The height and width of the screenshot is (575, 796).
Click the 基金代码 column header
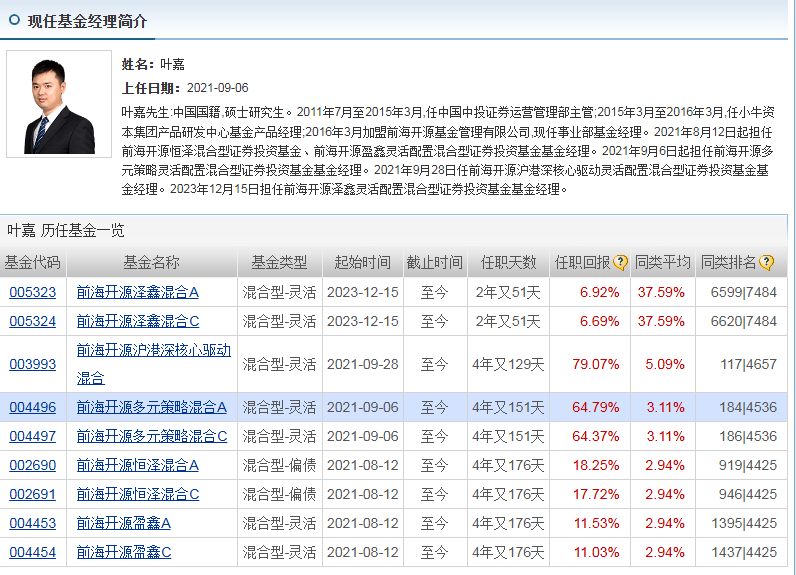tap(32, 262)
